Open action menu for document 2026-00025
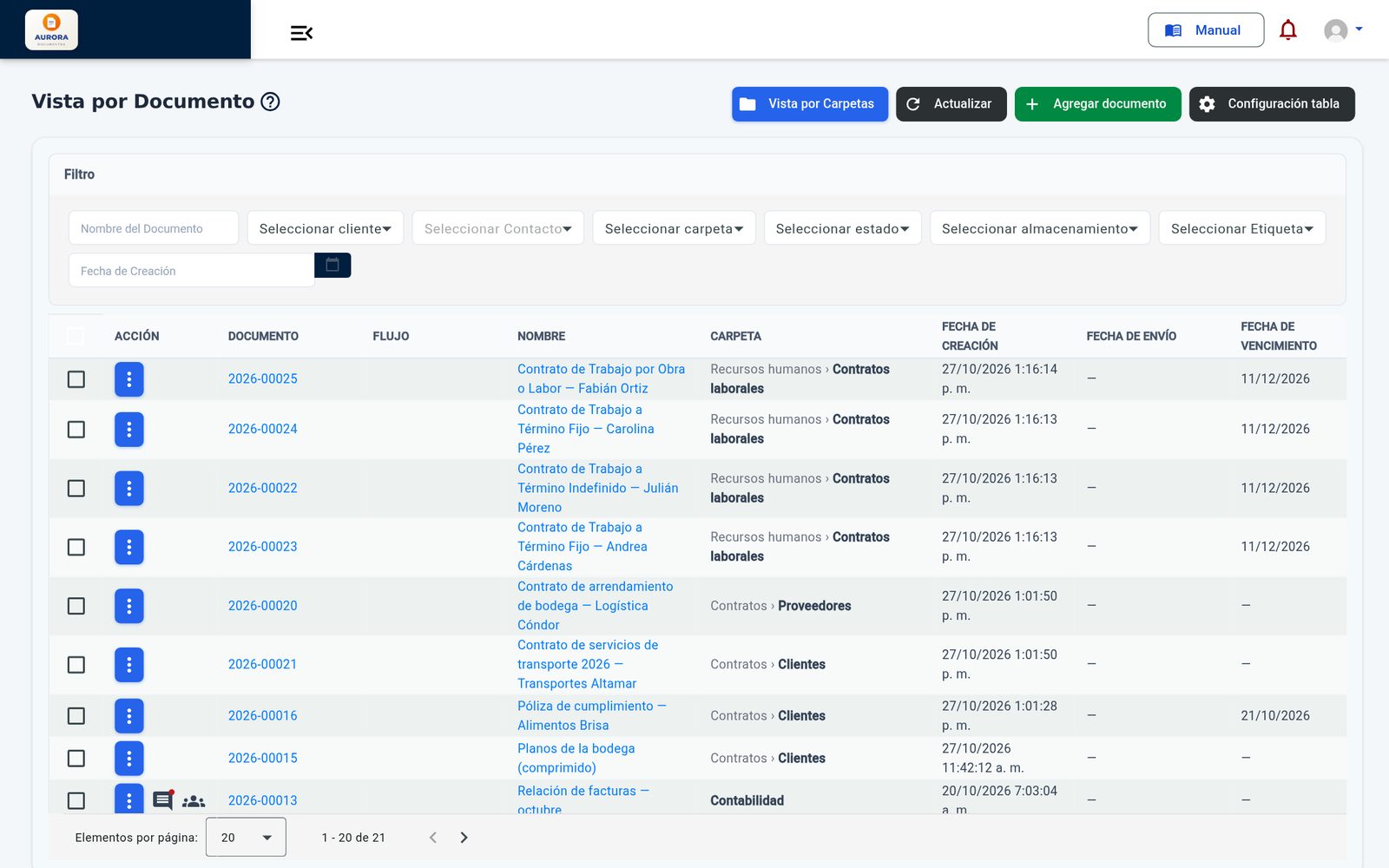 (128, 379)
